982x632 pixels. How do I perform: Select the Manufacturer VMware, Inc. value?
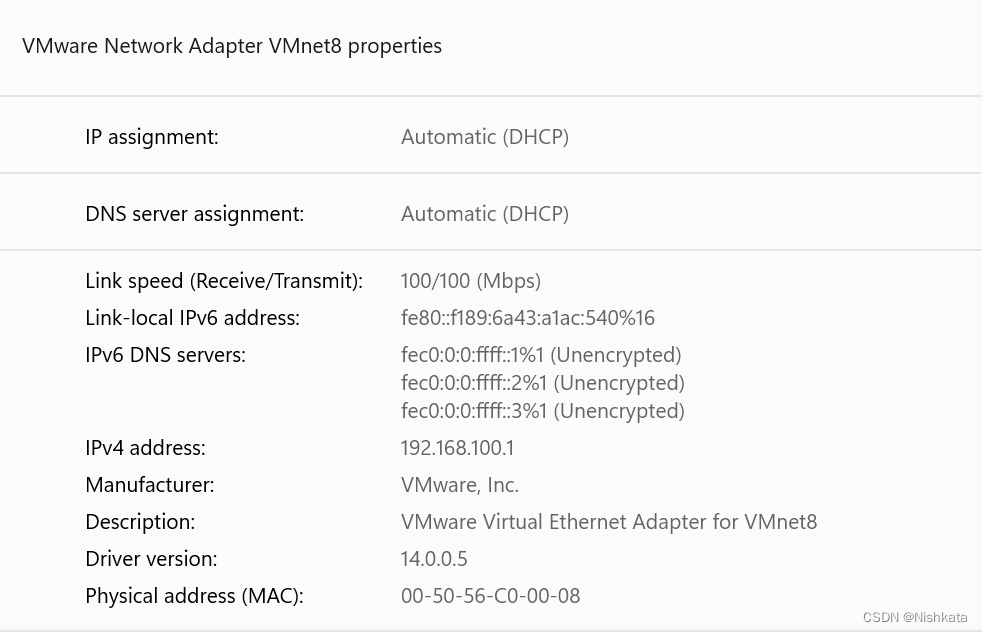(459, 484)
